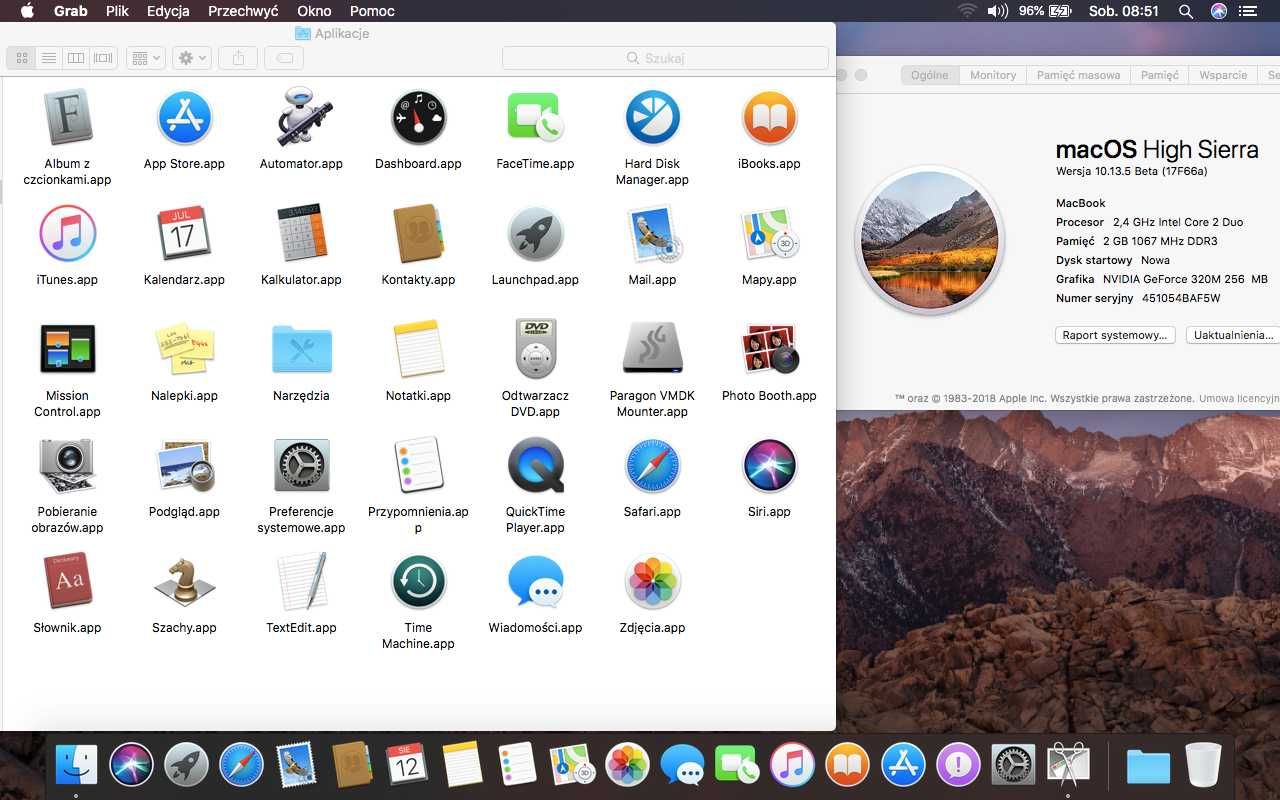1280x800 pixels.
Task: Select Paragon VMDK Mounter.app icon
Action: point(652,349)
